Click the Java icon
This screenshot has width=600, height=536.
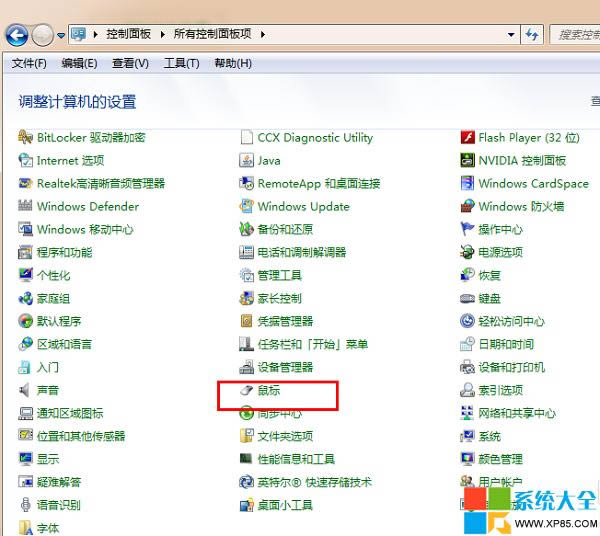click(x=246, y=160)
